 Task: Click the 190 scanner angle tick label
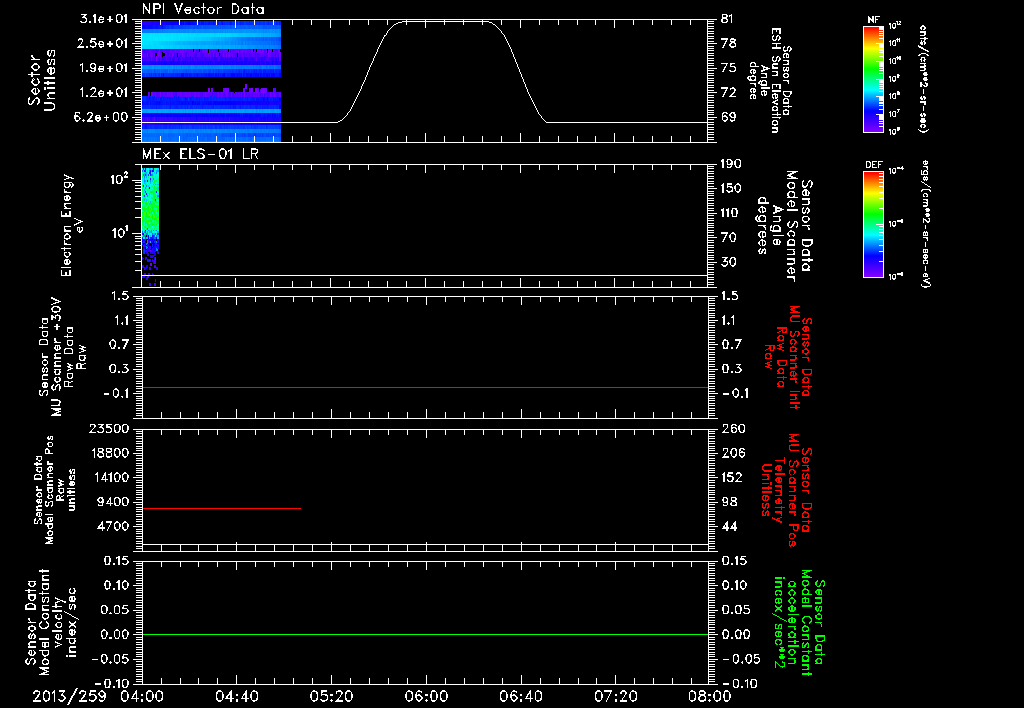(731, 164)
